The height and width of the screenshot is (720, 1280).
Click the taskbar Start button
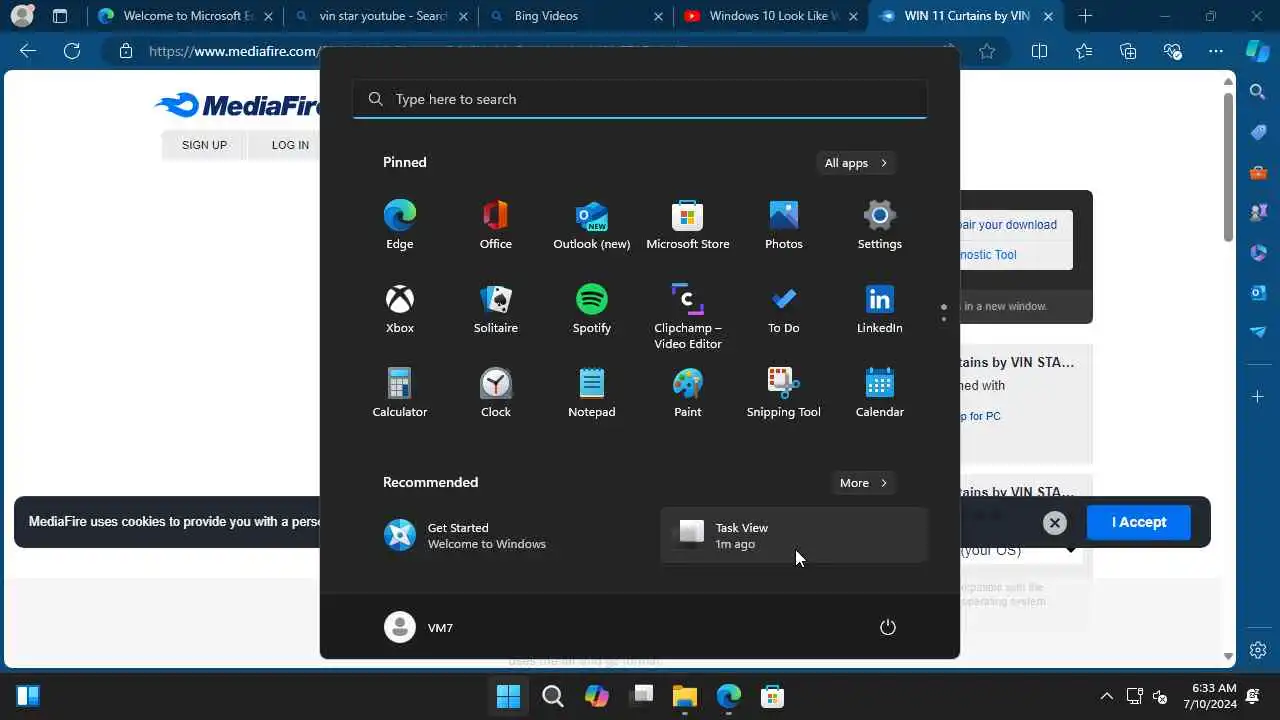point(508,696)
